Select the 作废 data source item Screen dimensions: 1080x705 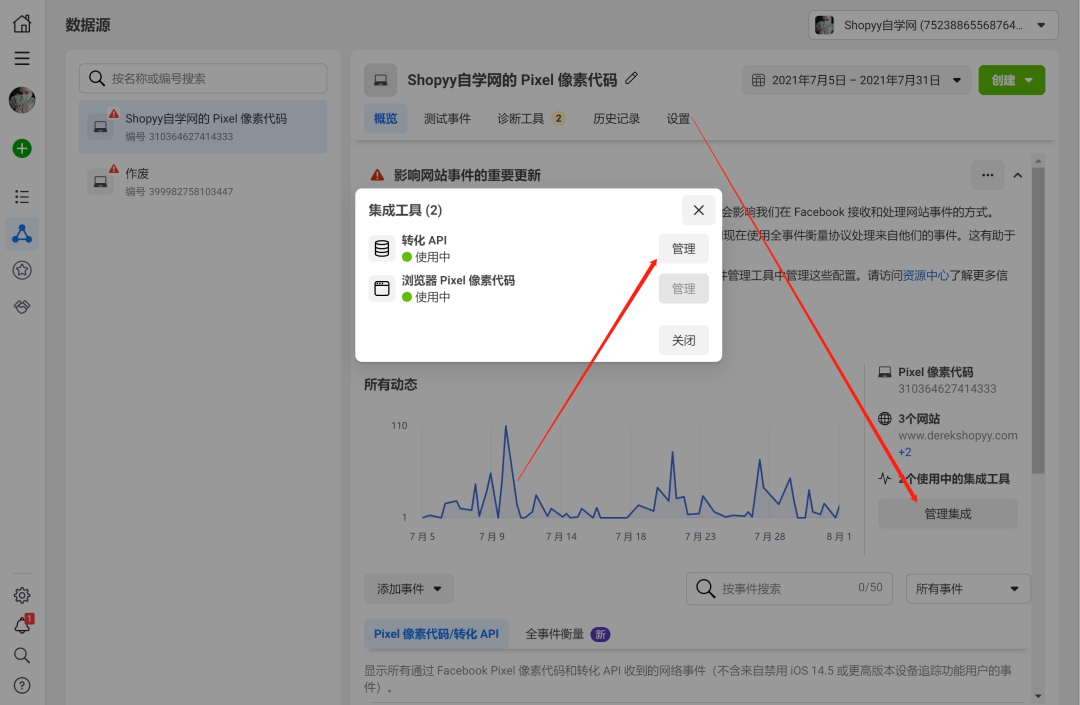(203, 182)
